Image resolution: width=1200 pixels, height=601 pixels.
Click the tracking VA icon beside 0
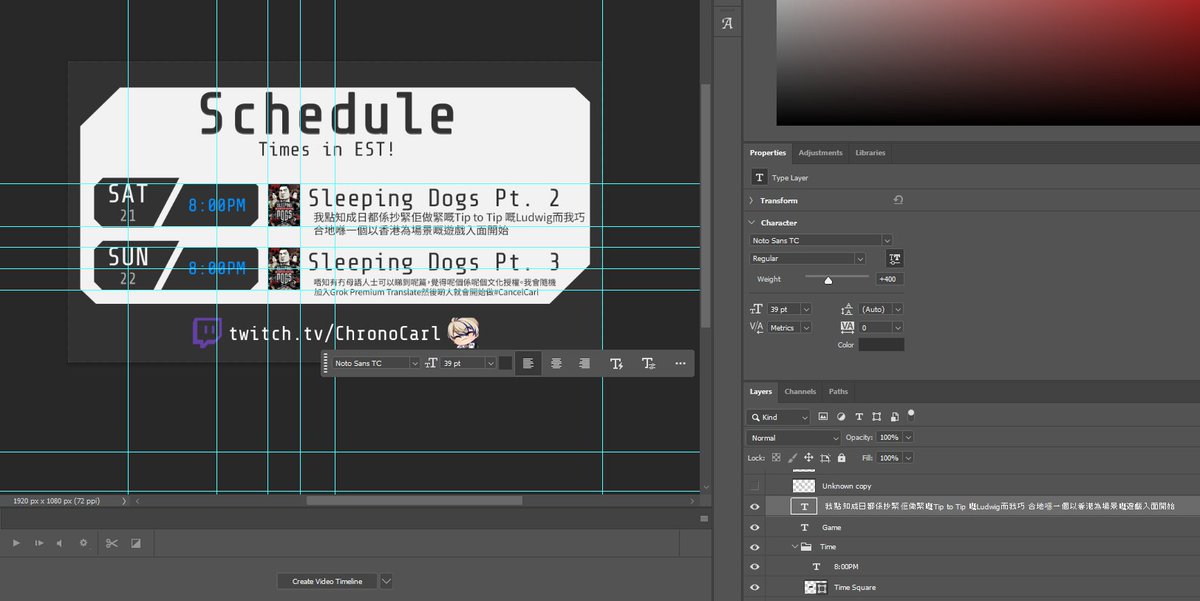click(x=848, y=327)
